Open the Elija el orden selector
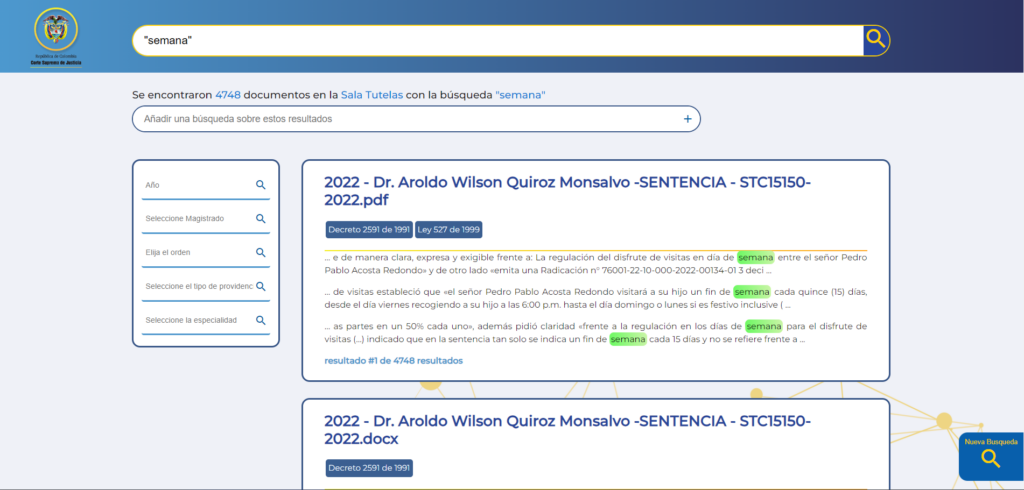The image size is (1024, 490). click(x=197, y=252)
